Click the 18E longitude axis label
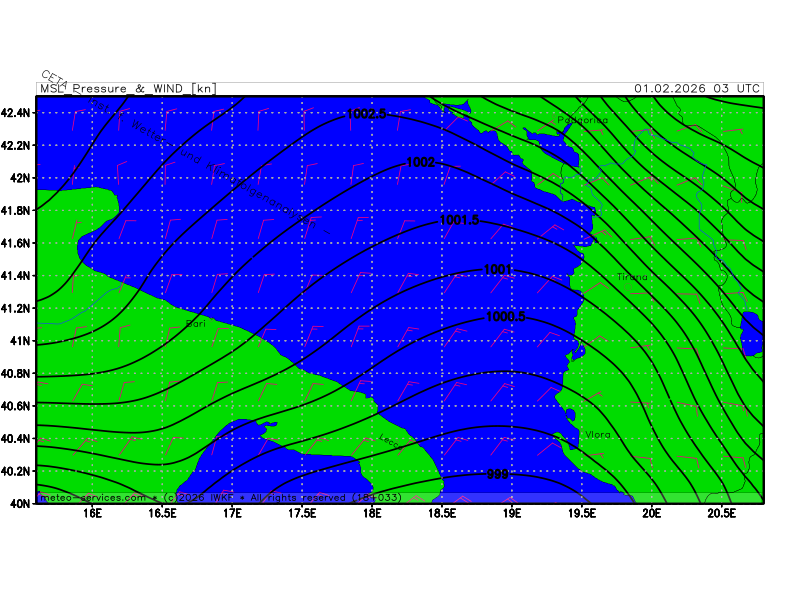 pyautogui.click(x=372, y=513)
